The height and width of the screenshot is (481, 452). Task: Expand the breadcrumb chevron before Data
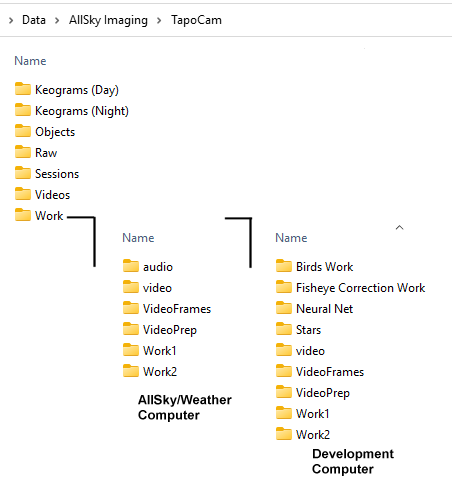pos(11,20)
